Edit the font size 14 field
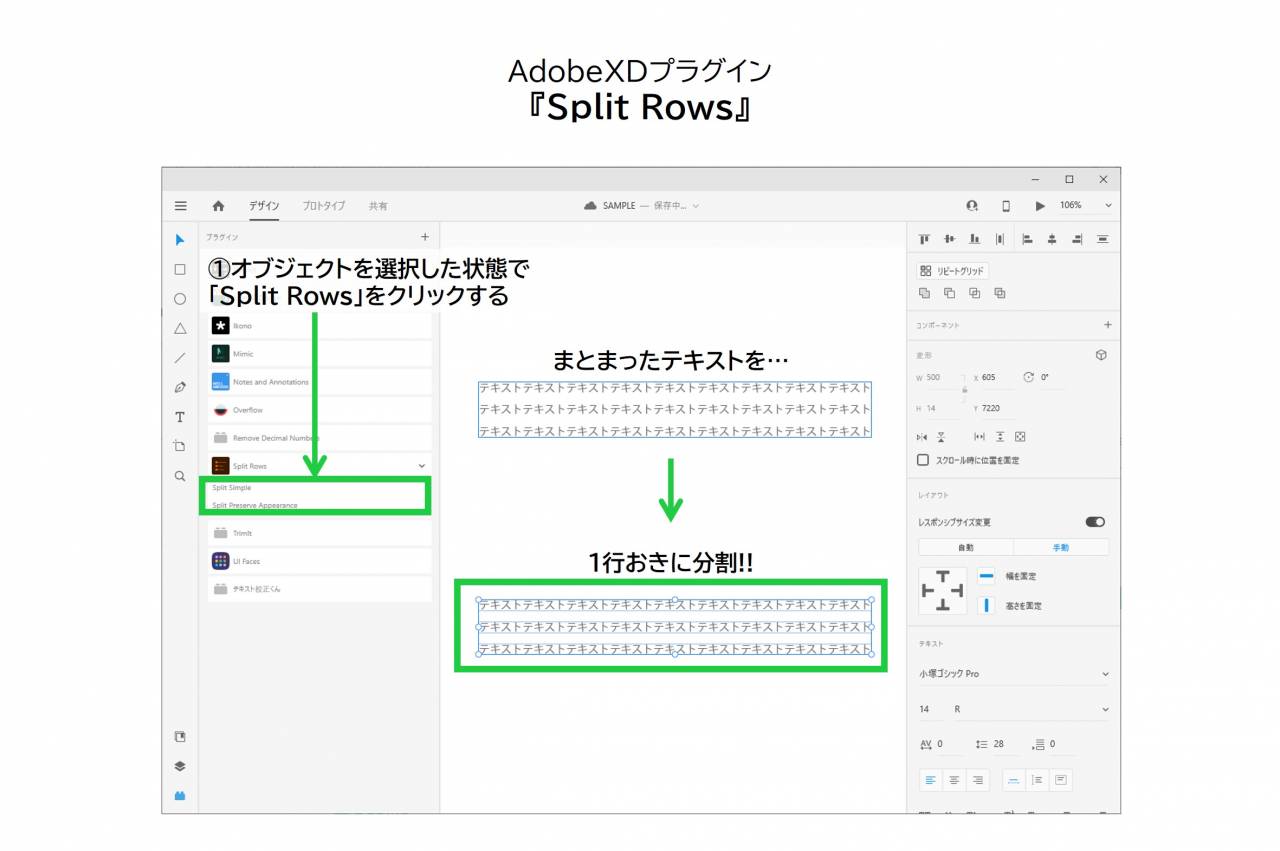This screenshot has width=1280, height=851. point(930,709)
